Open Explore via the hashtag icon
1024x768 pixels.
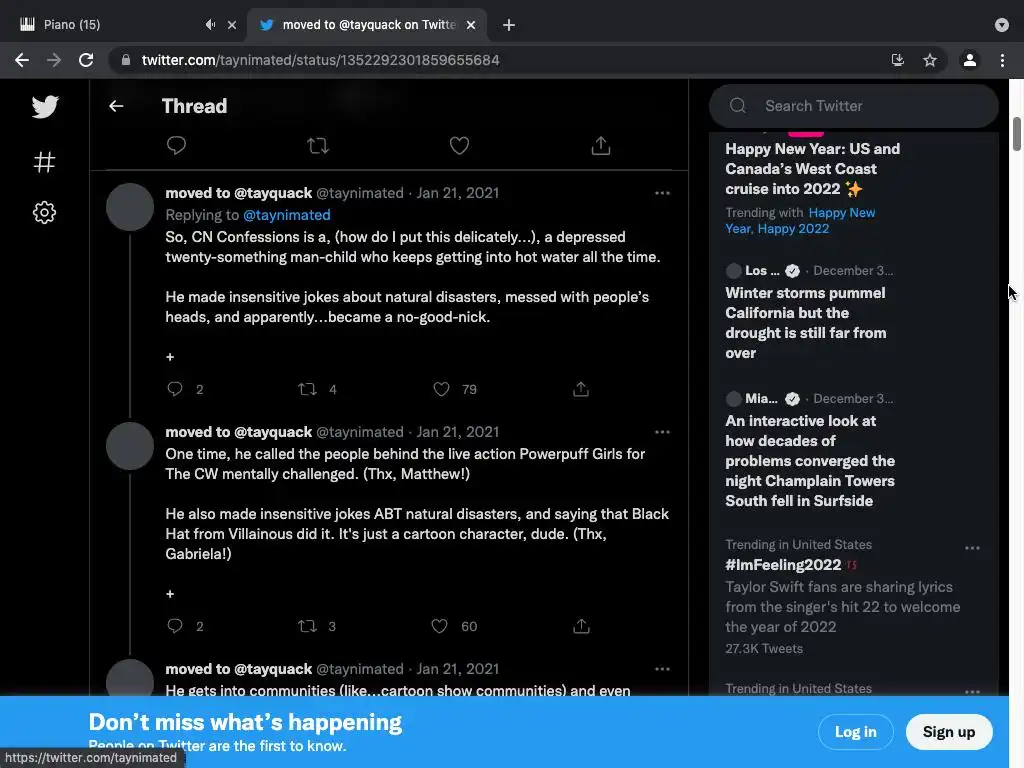coord(44,161)
